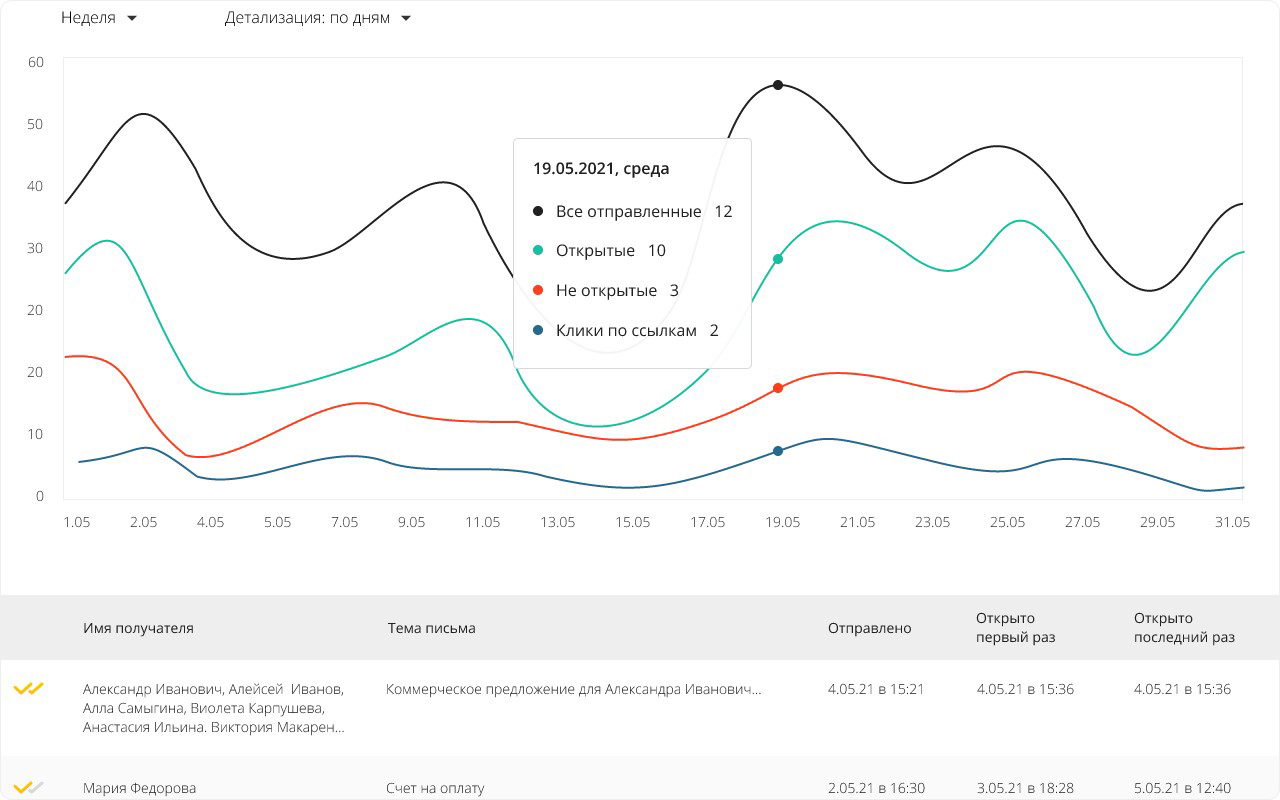The height and width of the screenshot is (800, 1280).
Task: Click the Открыто первый раз column header
Action: click(x=1015, y=628)
